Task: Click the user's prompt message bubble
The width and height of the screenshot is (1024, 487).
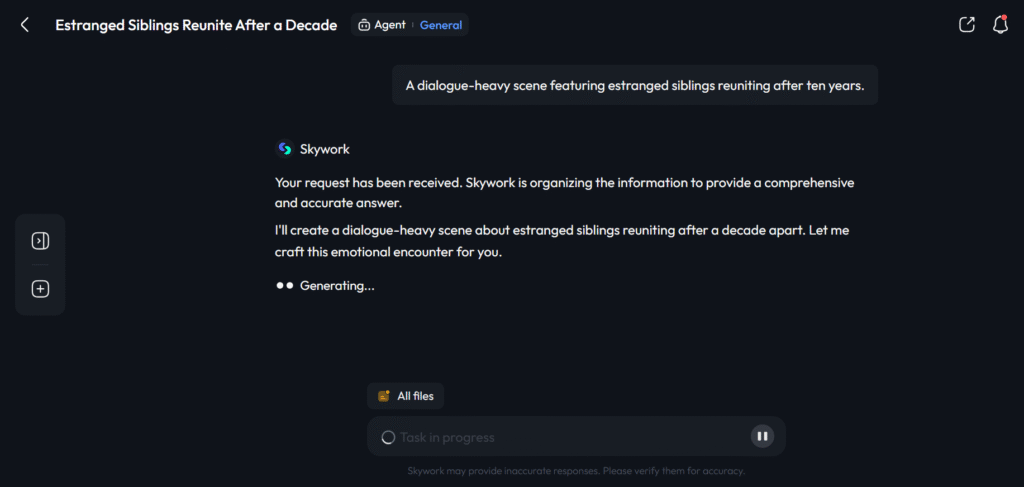Action: 635,86
